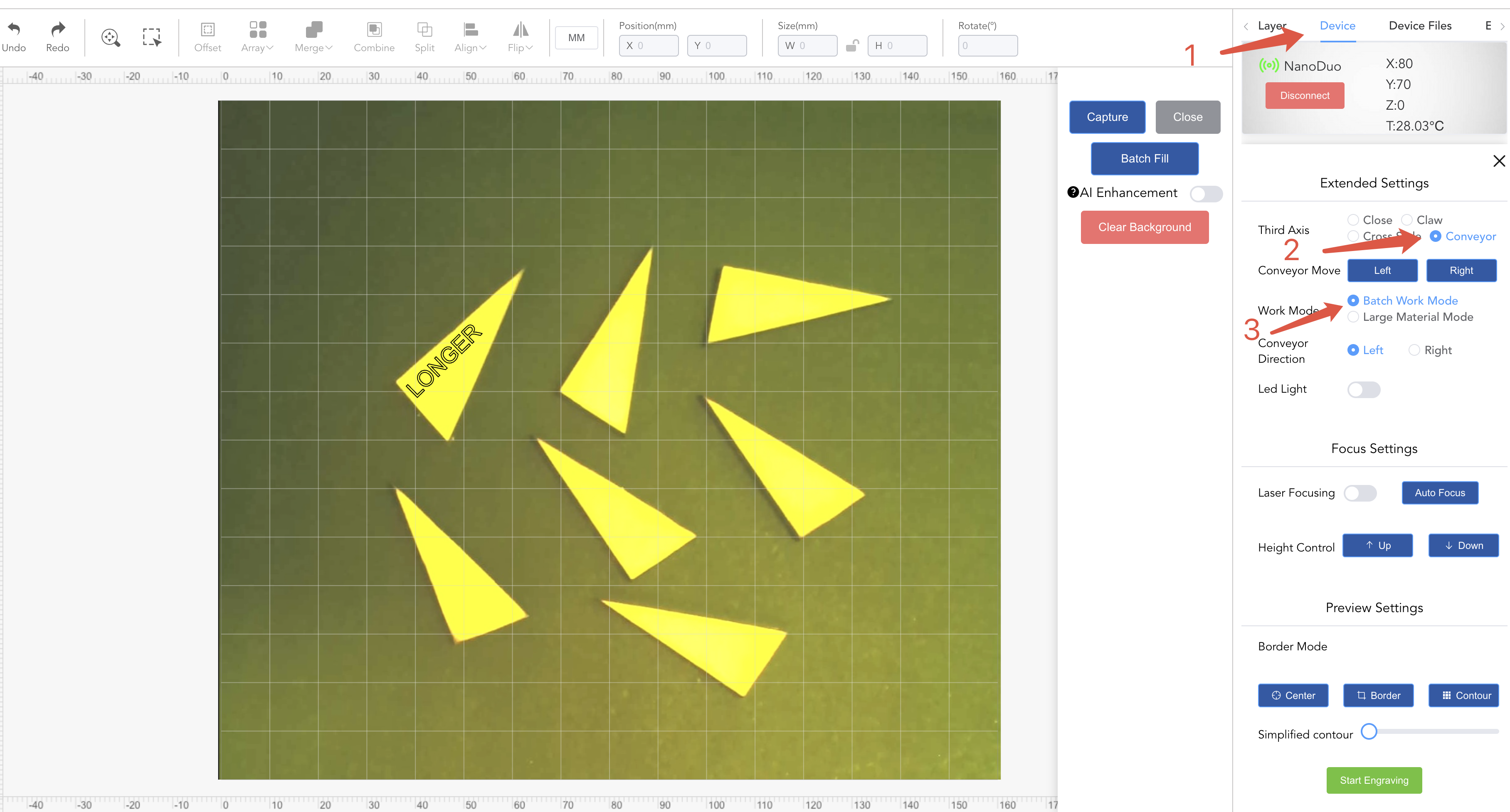Move conveyor Left button

(x=1382, y=271)
